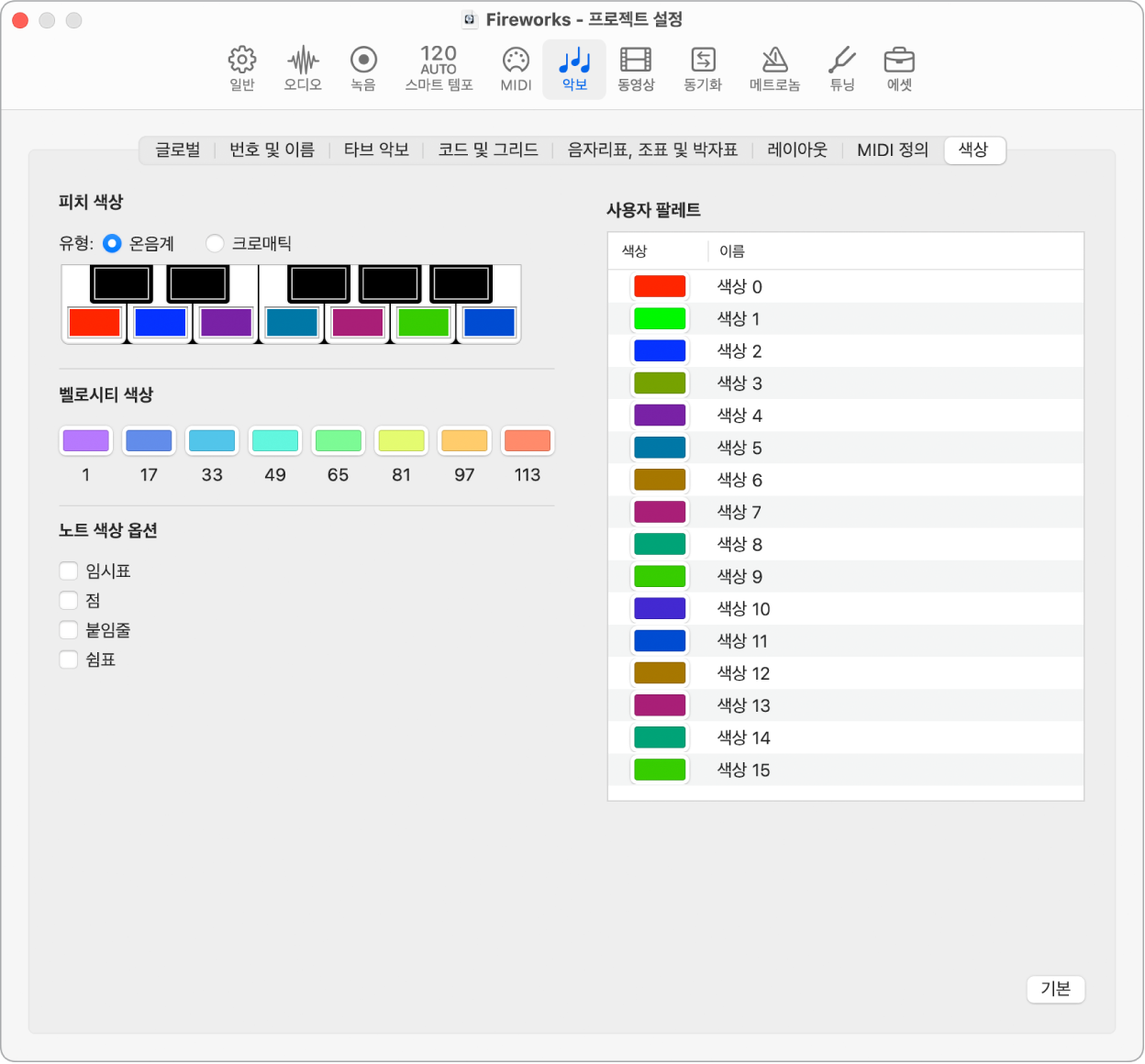Switch to the 글로벌 tab
The image size is (1145, 1064).
[x=177, y=150]
